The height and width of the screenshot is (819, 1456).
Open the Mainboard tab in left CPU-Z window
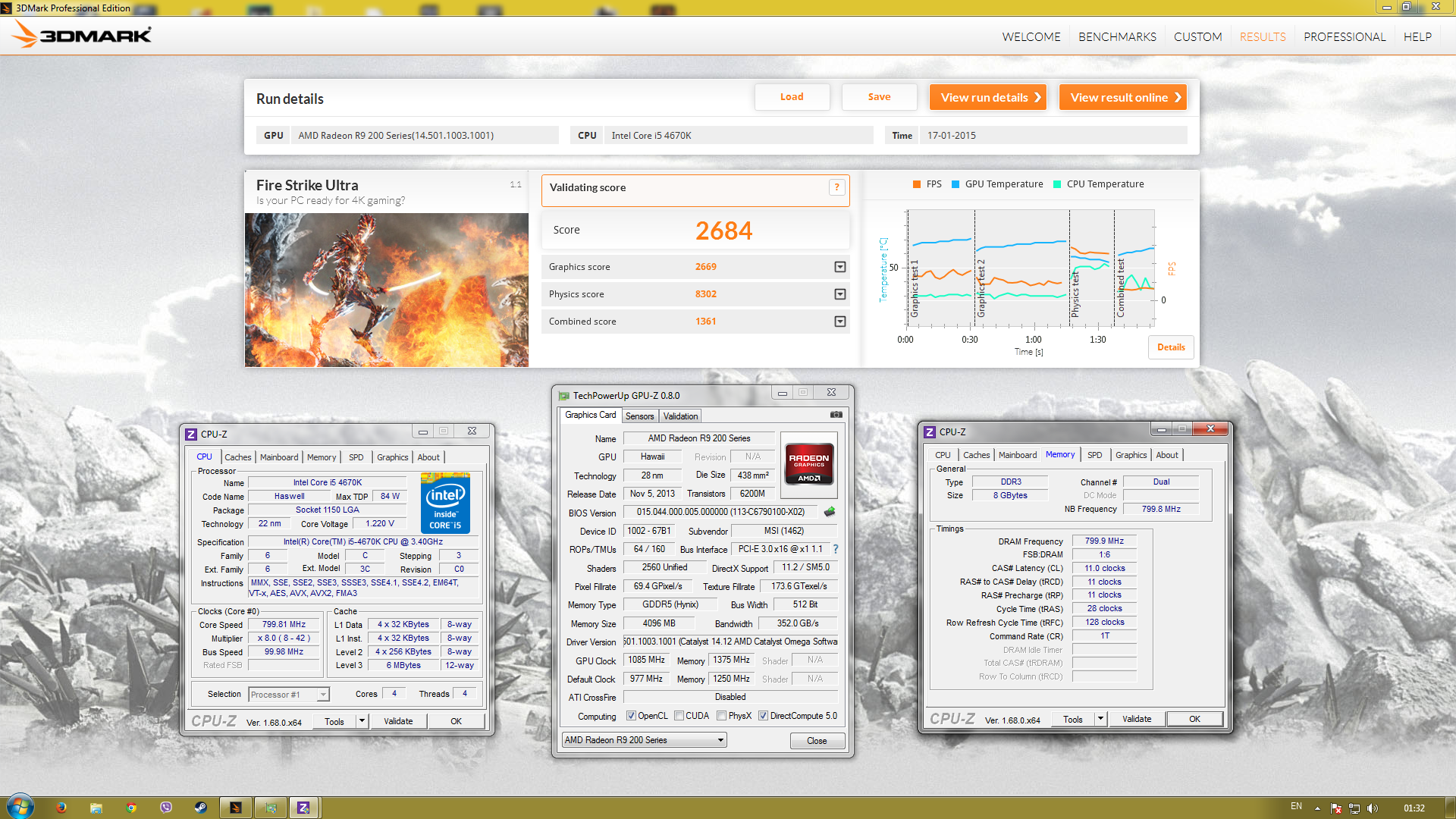[279, 457]
